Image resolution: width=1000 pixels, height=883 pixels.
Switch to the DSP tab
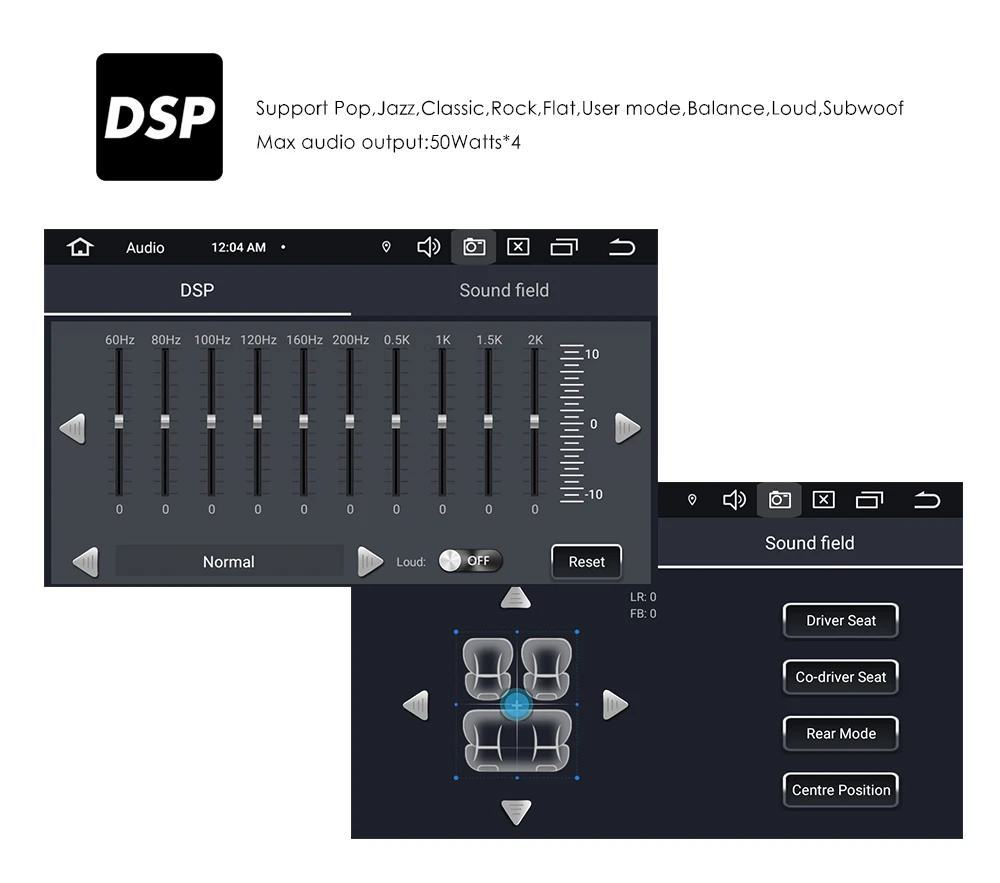click(x=197, y=291)
